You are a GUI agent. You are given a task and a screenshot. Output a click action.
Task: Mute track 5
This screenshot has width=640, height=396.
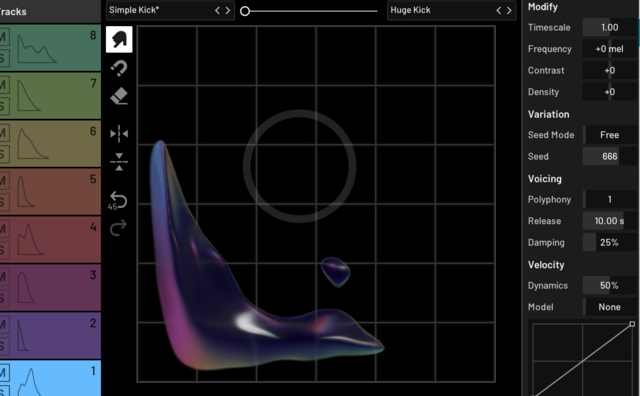coord(3,180)
